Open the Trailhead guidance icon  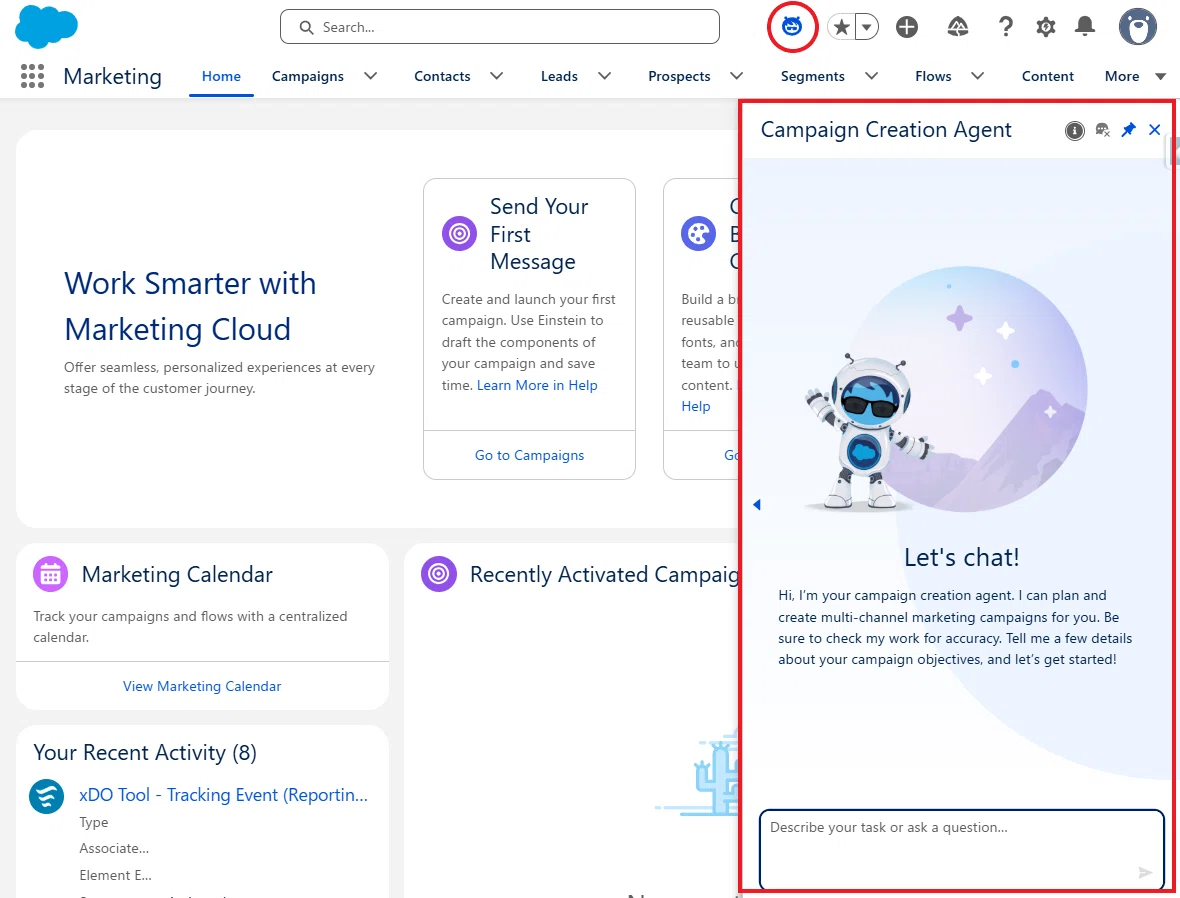click(x=957, y=28)
